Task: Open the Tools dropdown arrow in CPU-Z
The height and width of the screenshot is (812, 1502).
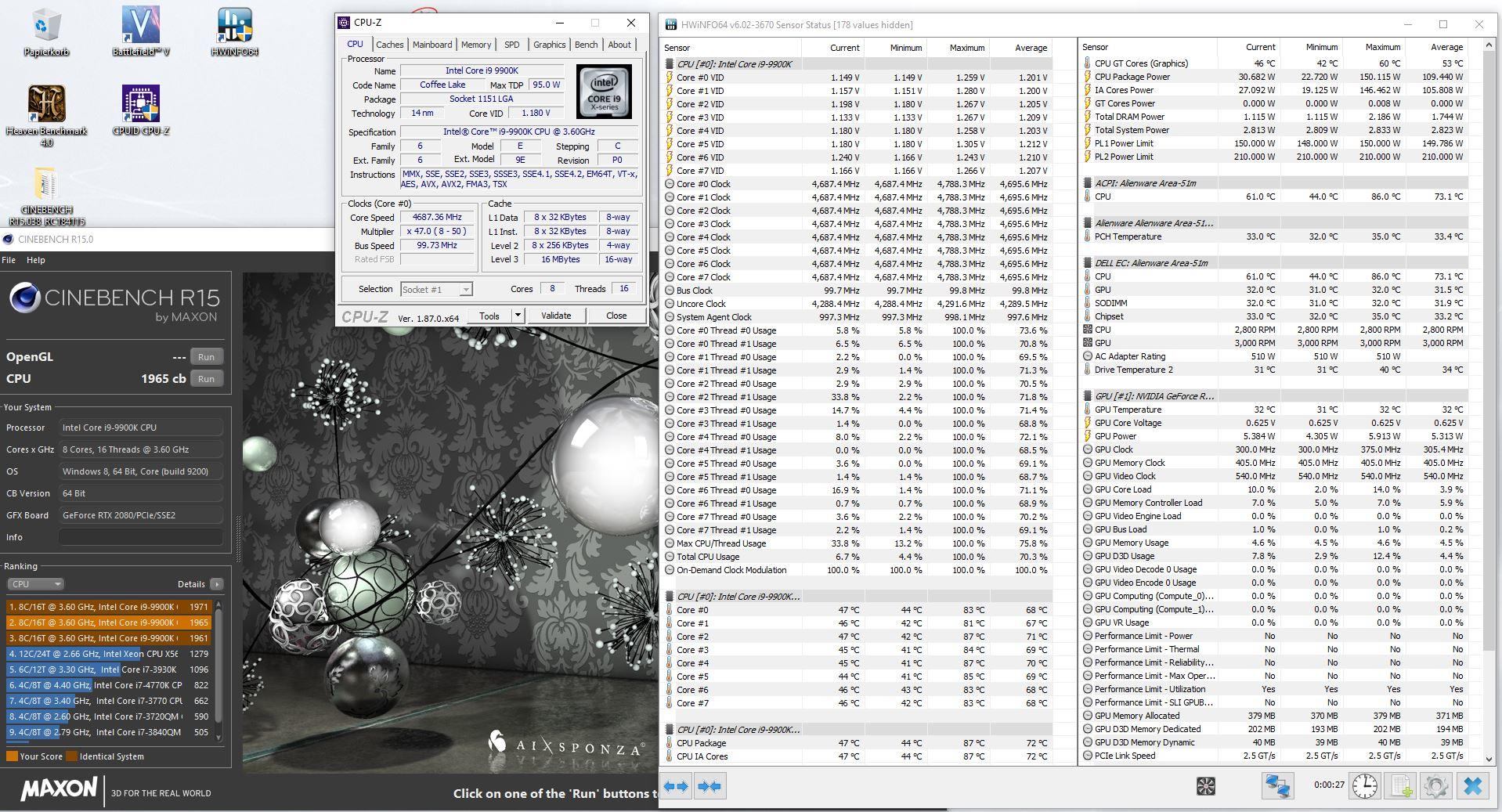Action: (518, 316)
